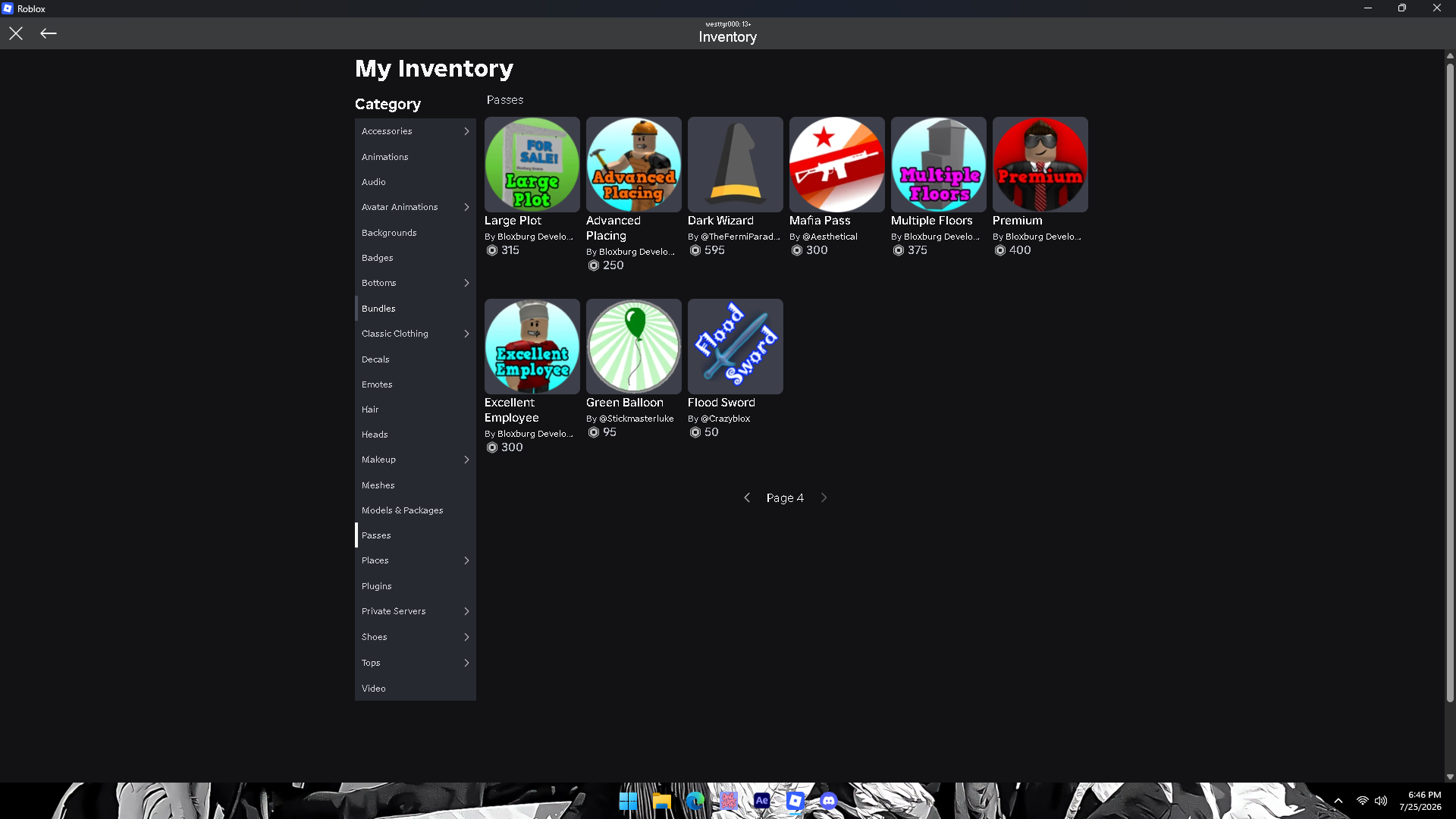Select the Passes category
This screenshot has height=819, width=1456.
(416, 535)
